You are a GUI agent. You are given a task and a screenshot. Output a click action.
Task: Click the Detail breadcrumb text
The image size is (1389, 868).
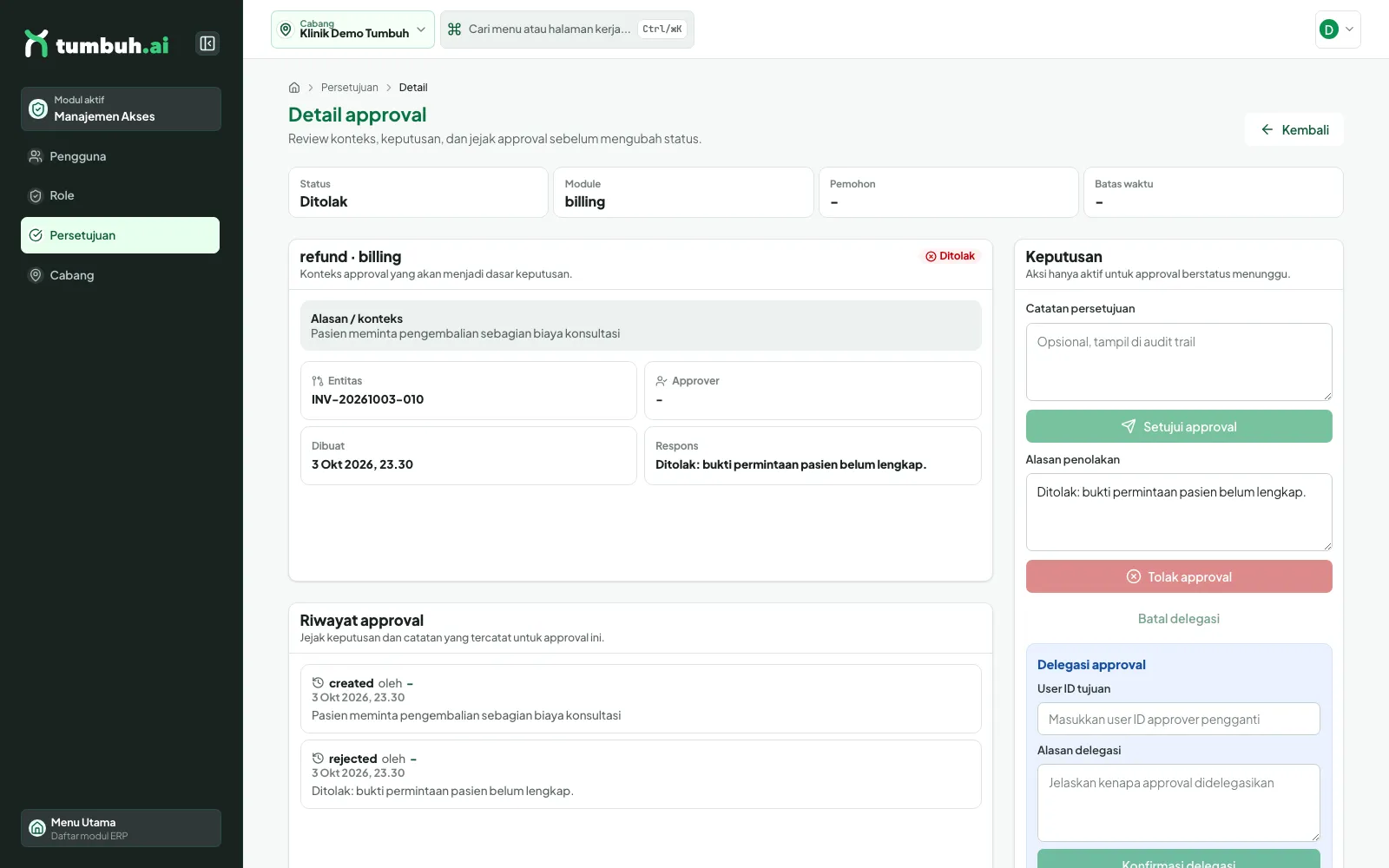[x=413, y=88]
